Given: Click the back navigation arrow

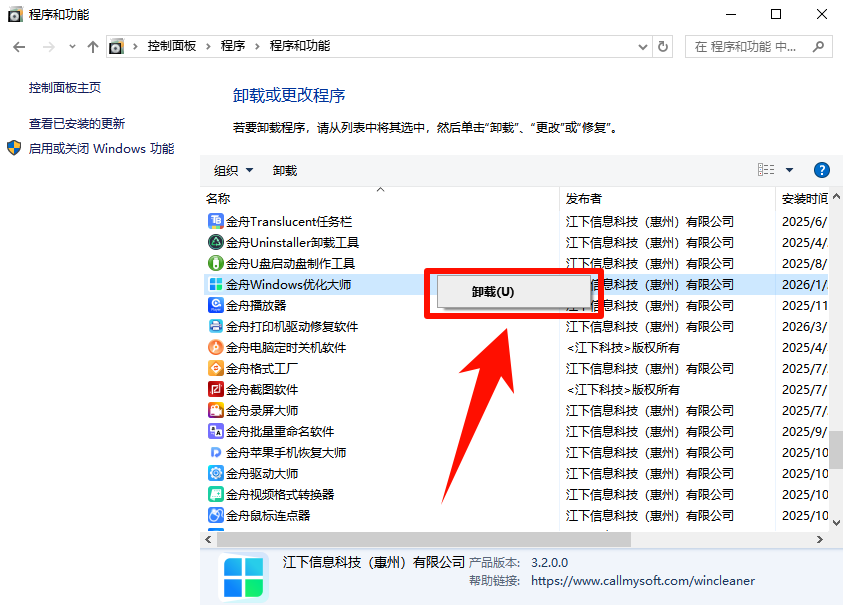Looking at the screenshot, I should 20,46.
